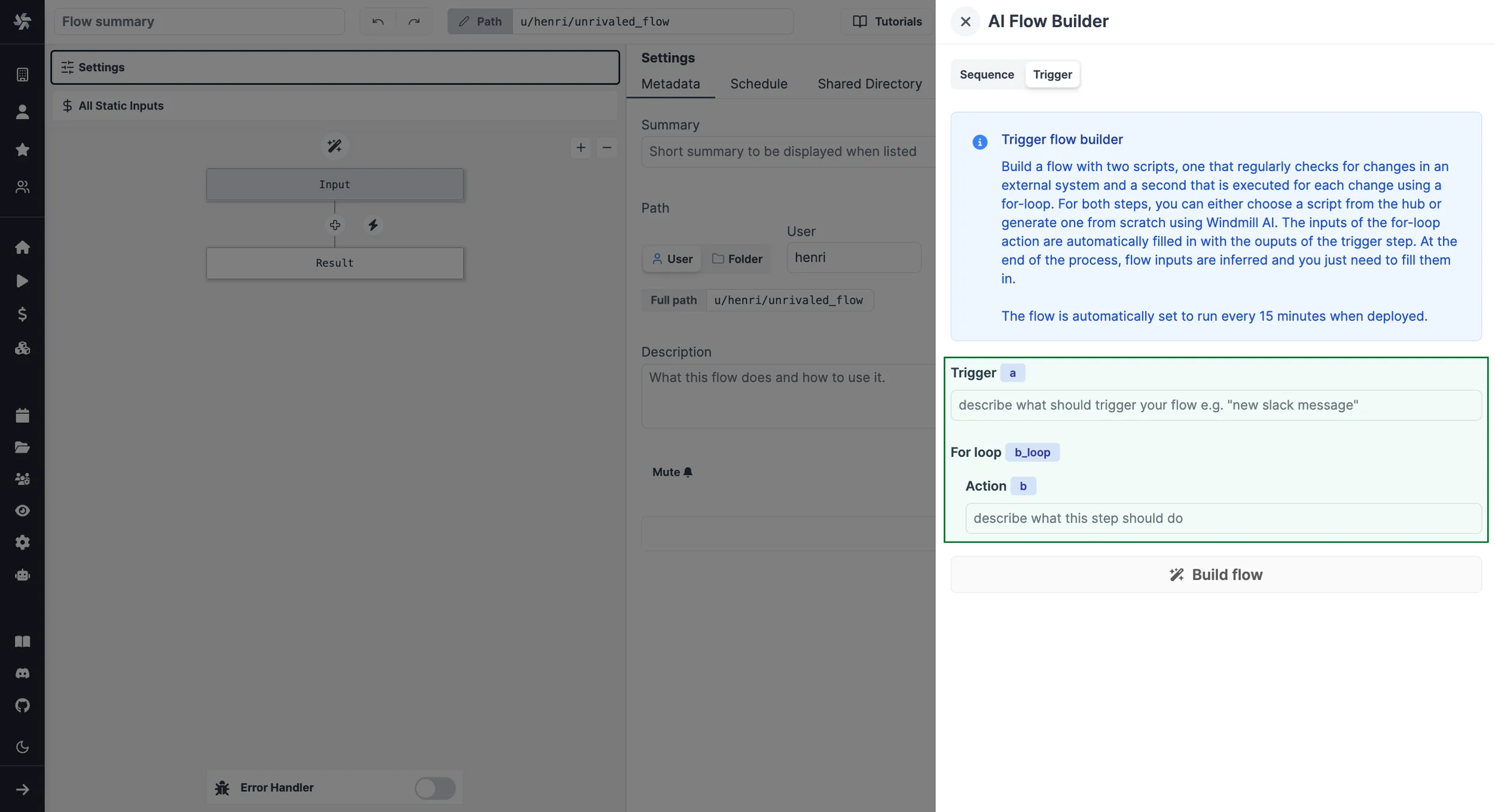This screenshot has width=1495, height=812.
Task: Click the Trigger prompt input field
Action: [x=1216, y=405]
